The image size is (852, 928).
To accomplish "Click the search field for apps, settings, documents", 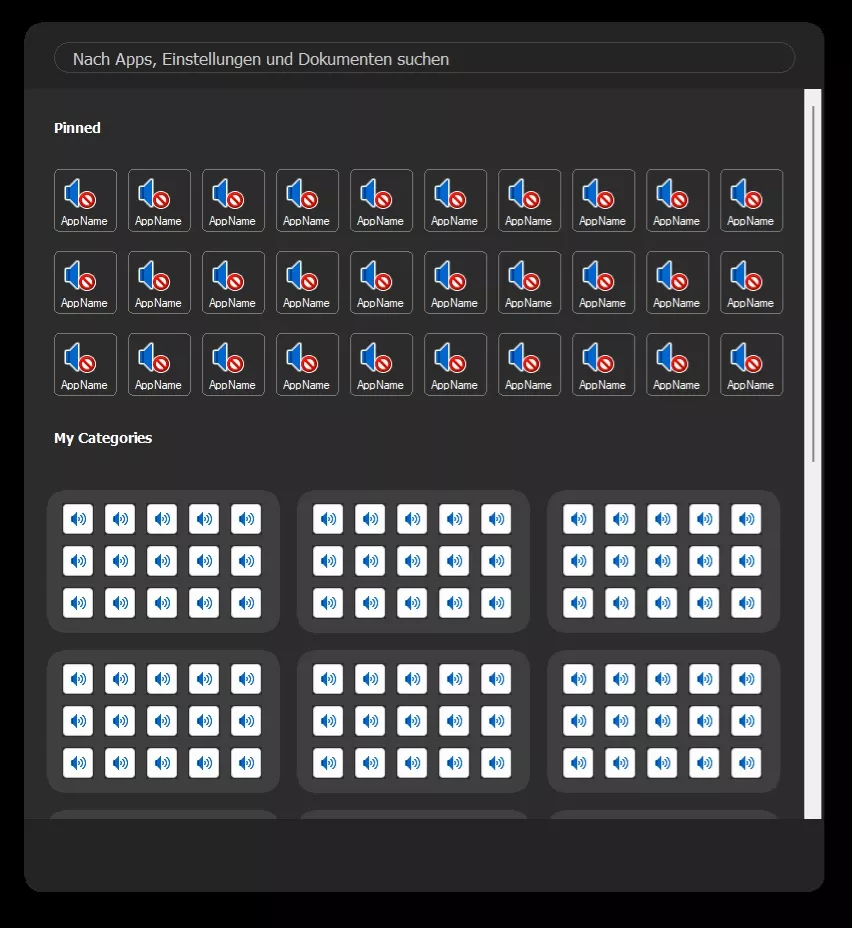I will (424, 58).
